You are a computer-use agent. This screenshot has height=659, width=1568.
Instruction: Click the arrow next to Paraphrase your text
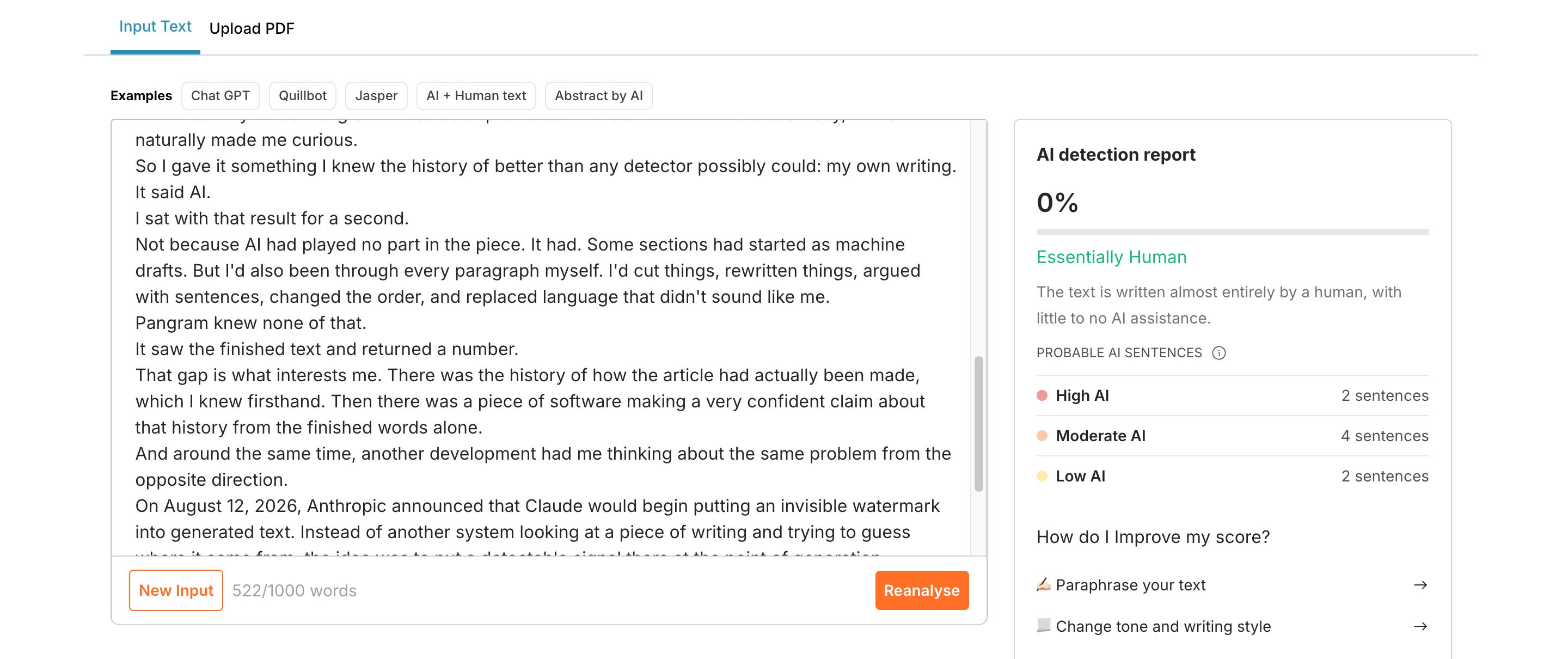coord(1420,585)
